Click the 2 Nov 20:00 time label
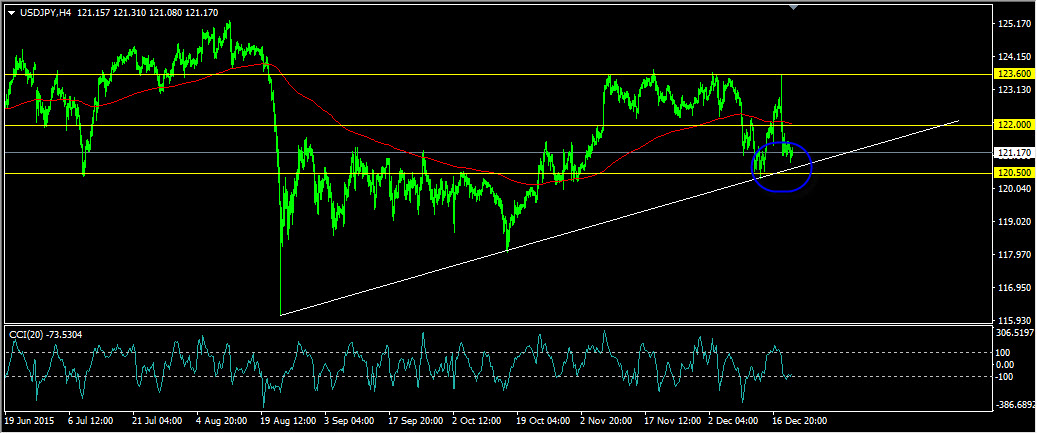The height and width of the screenshot is (434, 1037). [x=604, y=421]
